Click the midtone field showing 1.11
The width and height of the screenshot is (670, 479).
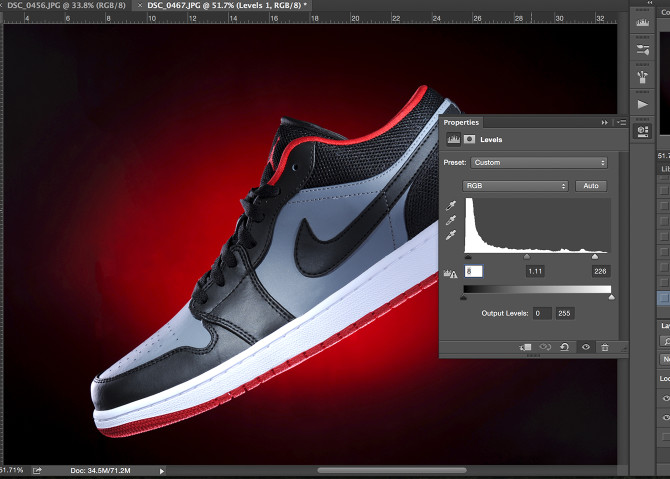pyautogui.click(x=535, y=271)
